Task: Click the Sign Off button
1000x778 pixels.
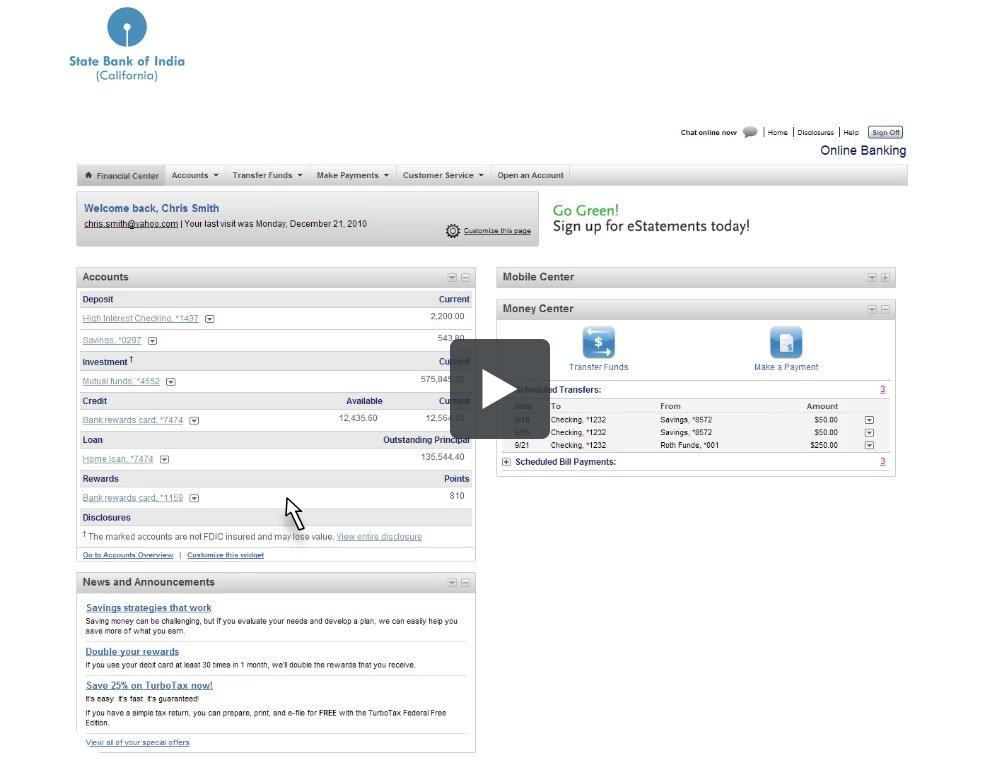Action: (885, 132)
